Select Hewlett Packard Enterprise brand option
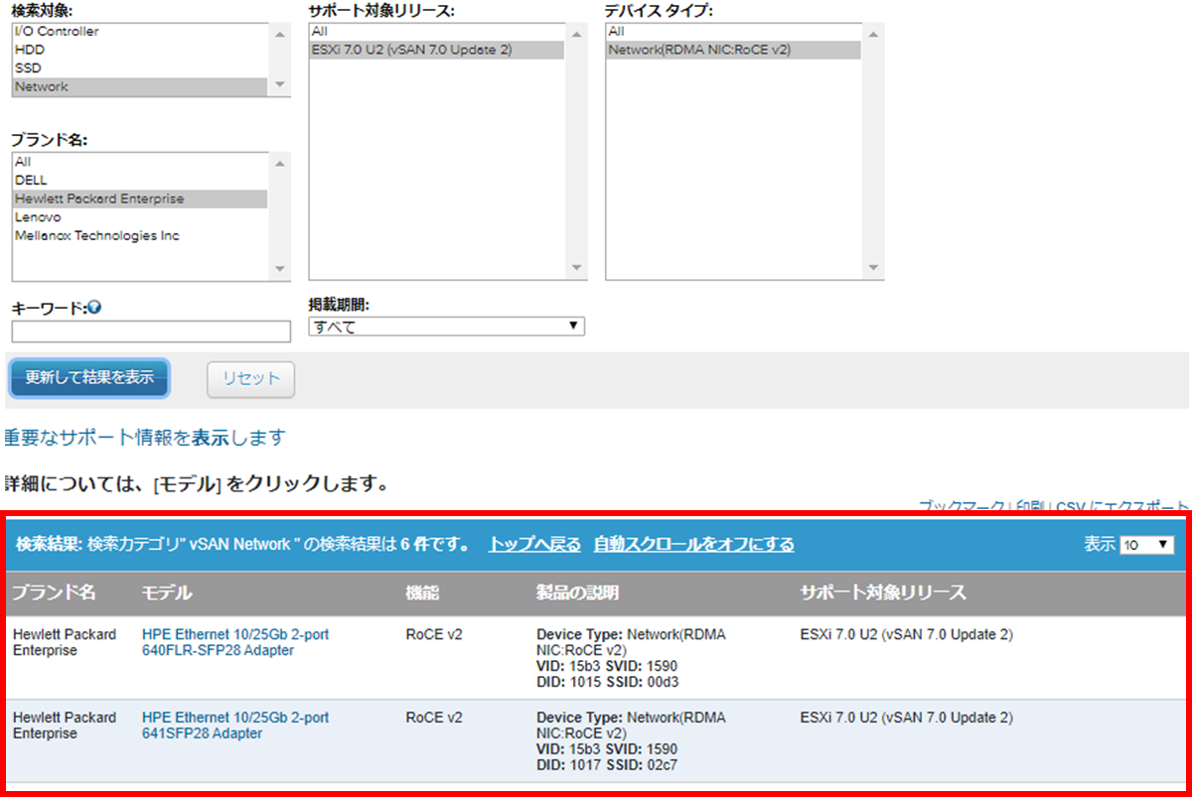1192x797 pixels. pyautogui.click(x=140, y=198)
